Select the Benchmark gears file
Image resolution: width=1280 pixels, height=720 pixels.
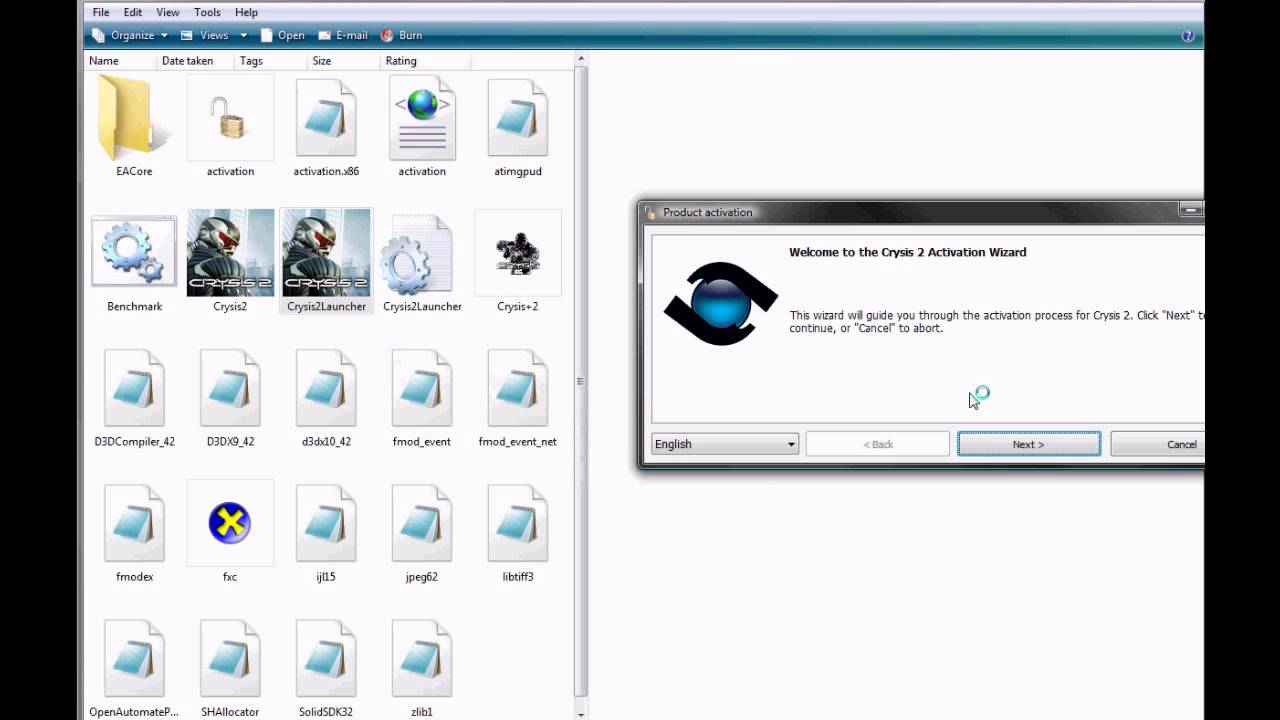point(134,261)
